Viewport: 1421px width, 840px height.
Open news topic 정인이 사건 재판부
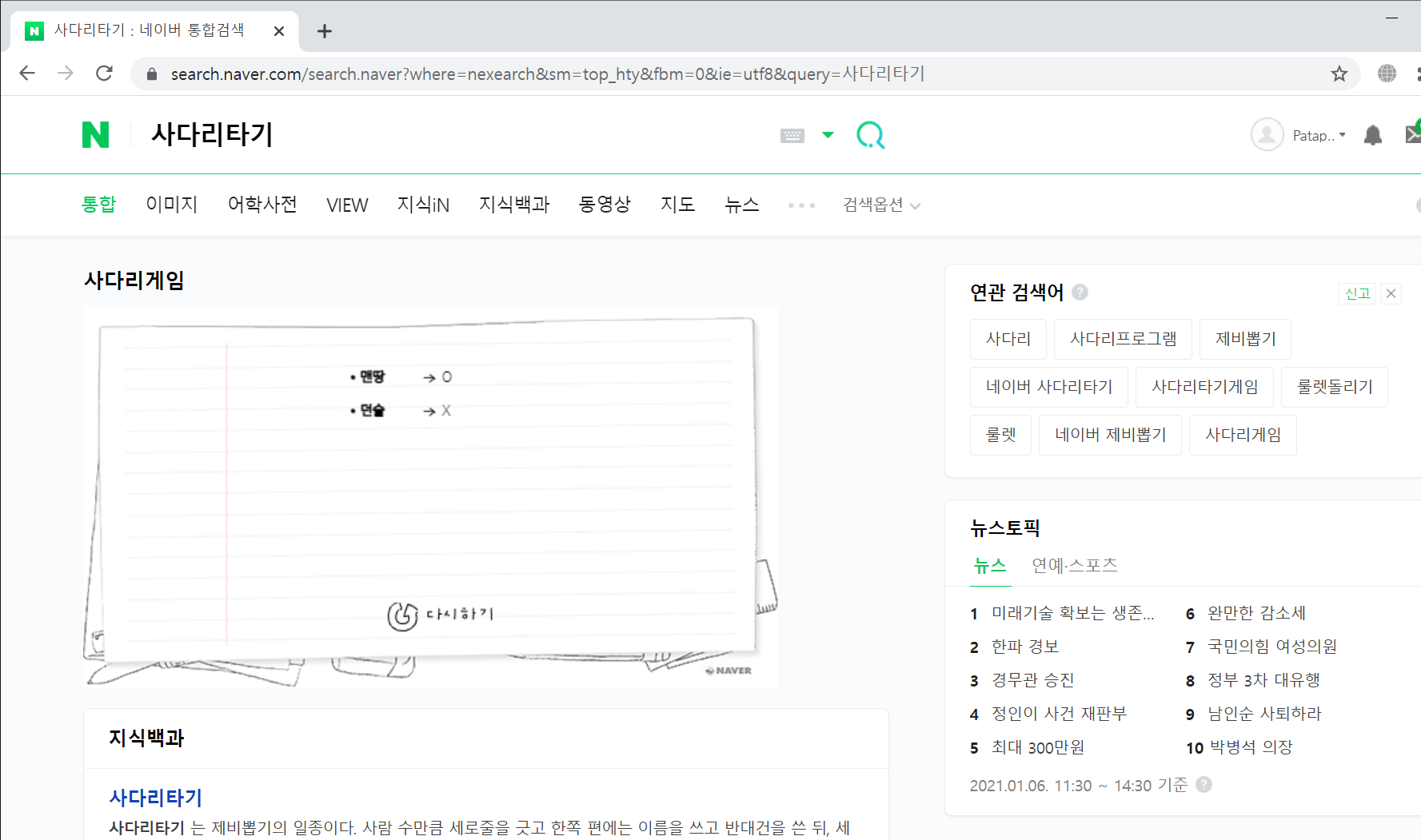coord(1058,714)
